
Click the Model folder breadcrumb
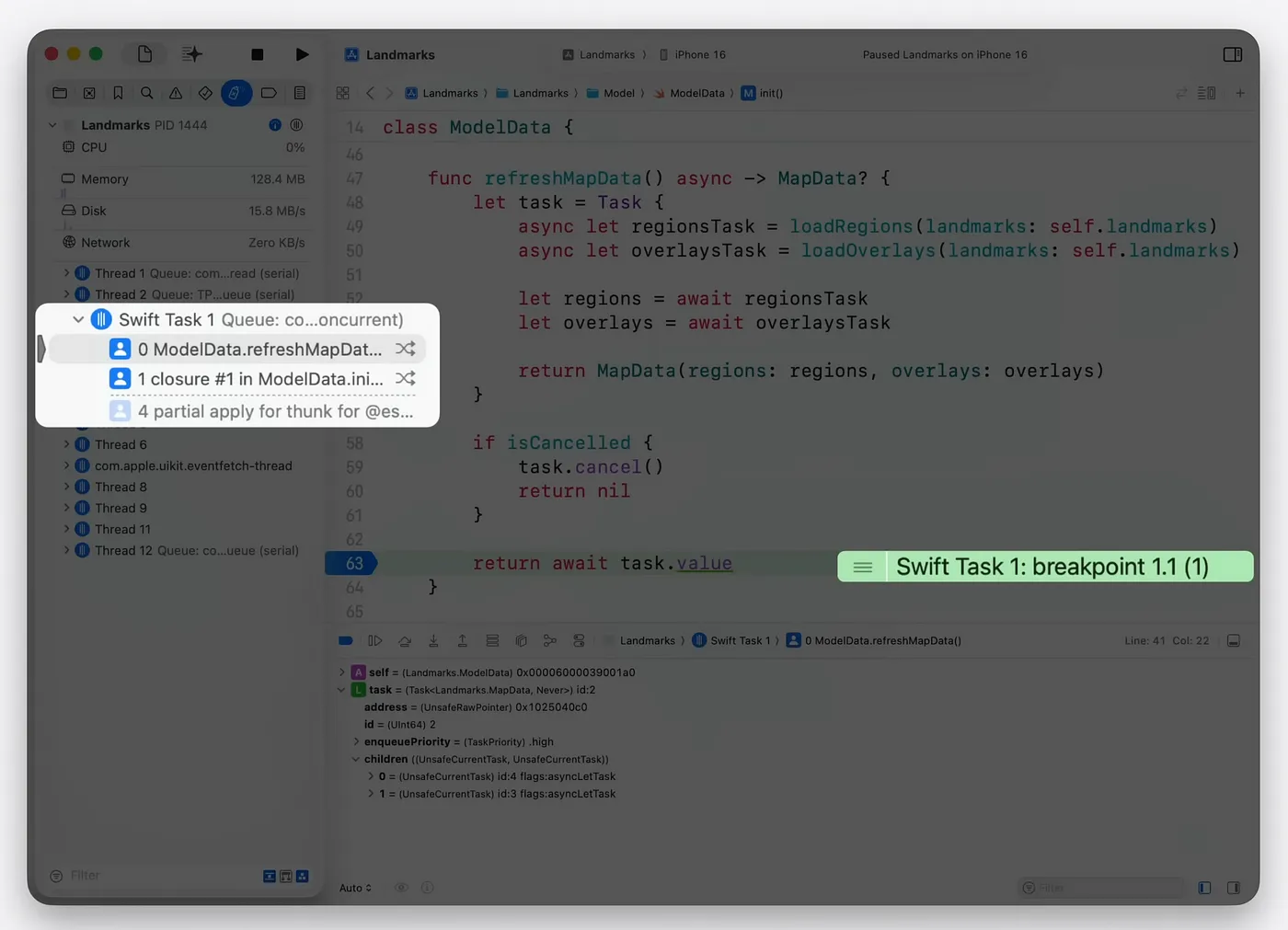pos(611,93)
